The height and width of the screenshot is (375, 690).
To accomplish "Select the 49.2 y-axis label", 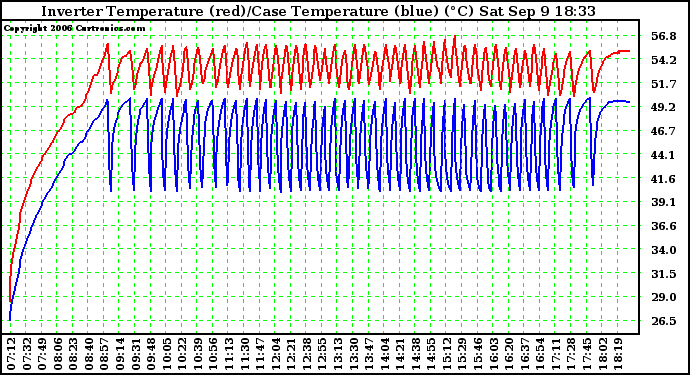I will (664, 107).
